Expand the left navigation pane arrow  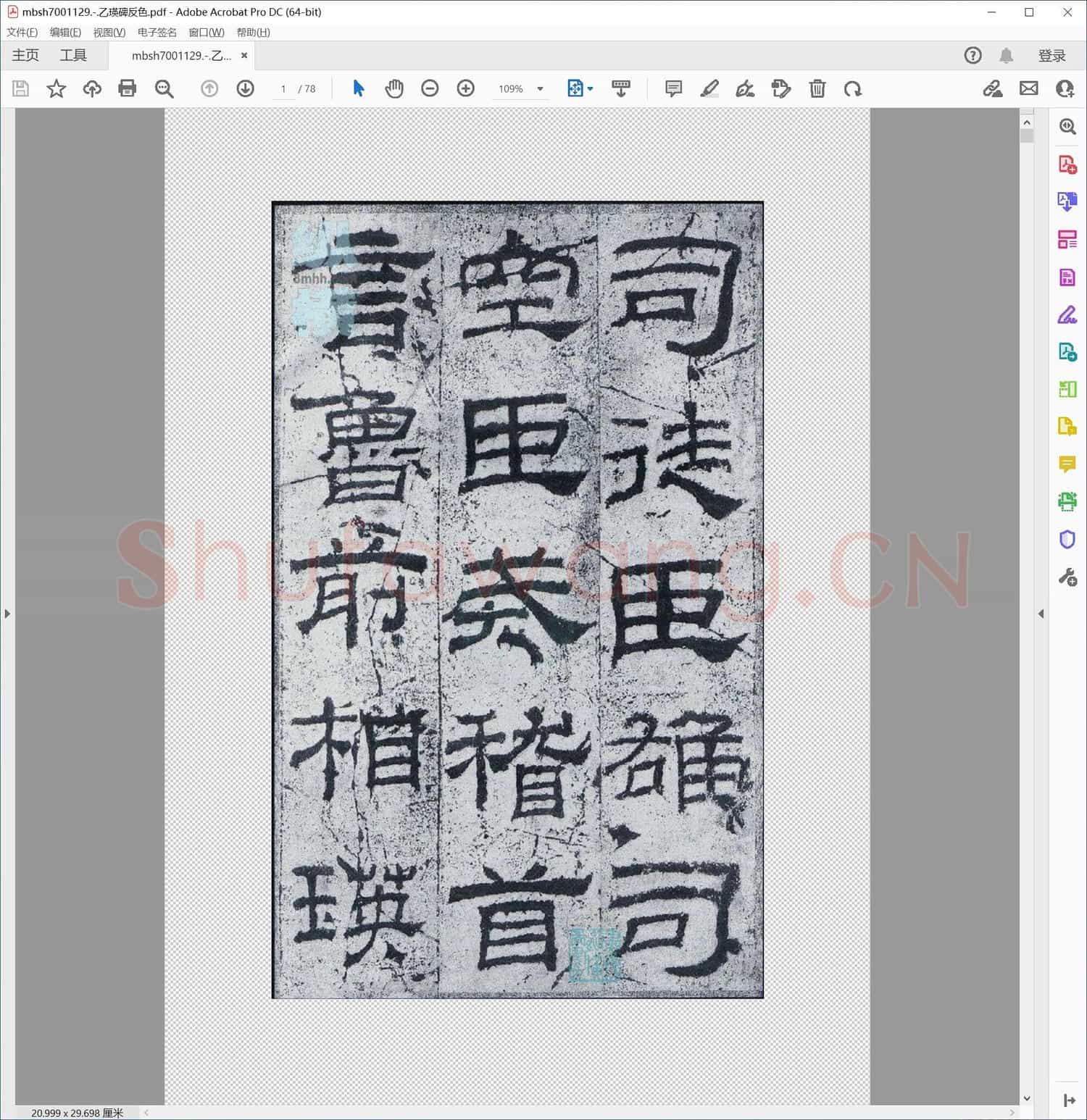(x=7, y=613)
